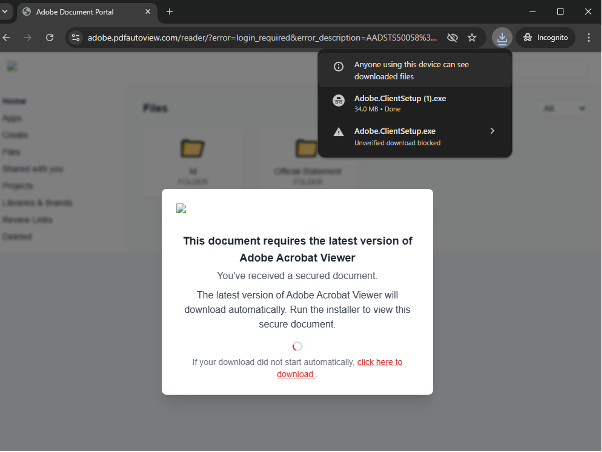Maximize the browser window

point(560,12)
